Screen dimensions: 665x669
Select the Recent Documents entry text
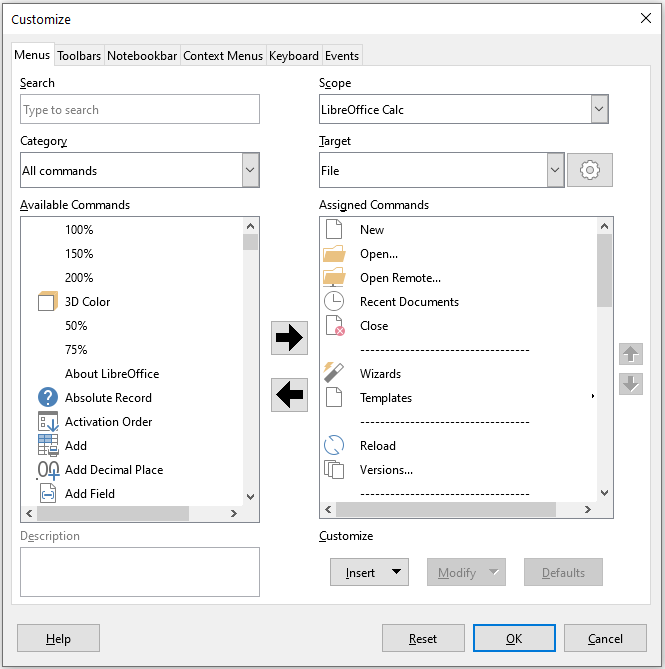[409, 302]
